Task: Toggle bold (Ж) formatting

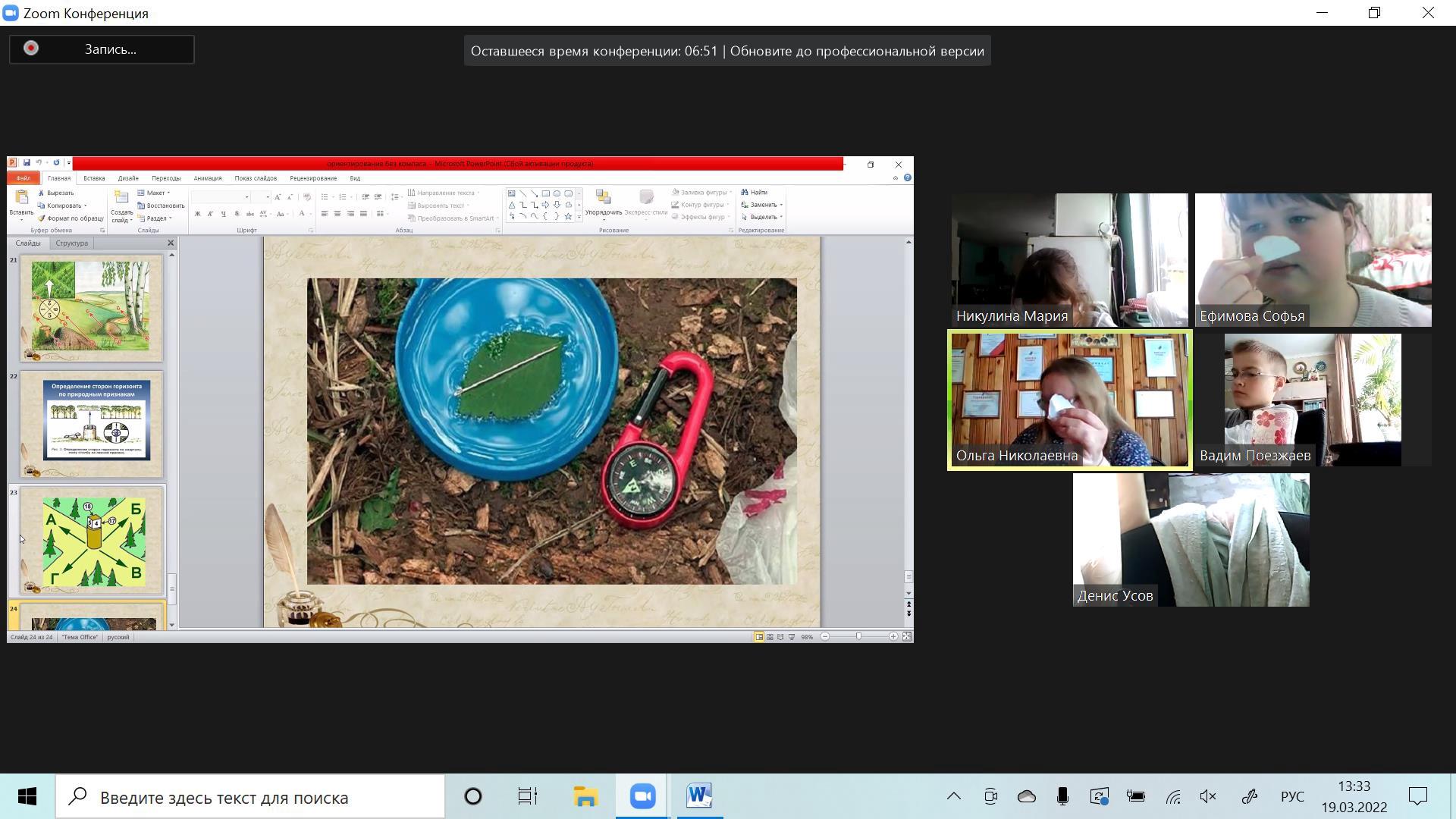Action: (x=198, y=214)
